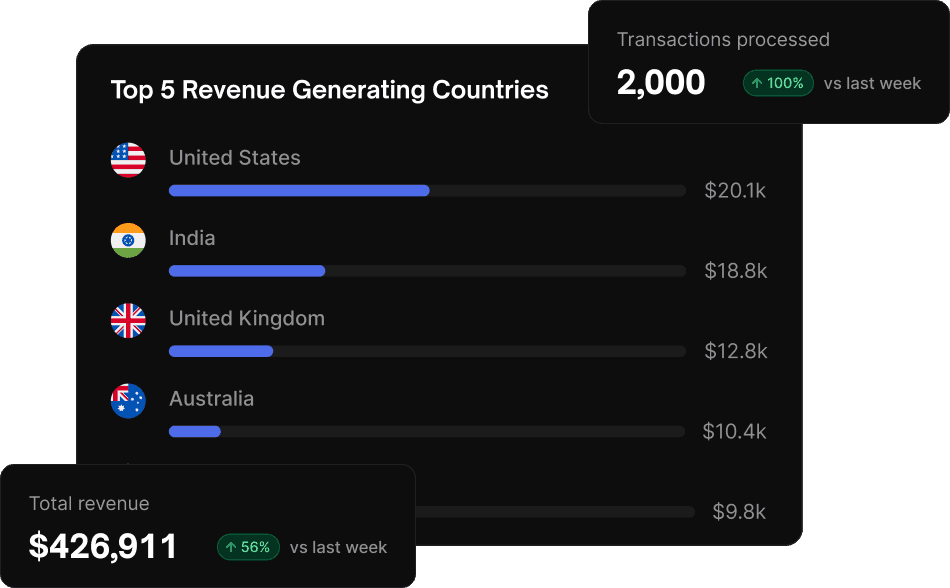
Task: Click the India flag icon
Action: pyautogui.click(x=128, y=240)
